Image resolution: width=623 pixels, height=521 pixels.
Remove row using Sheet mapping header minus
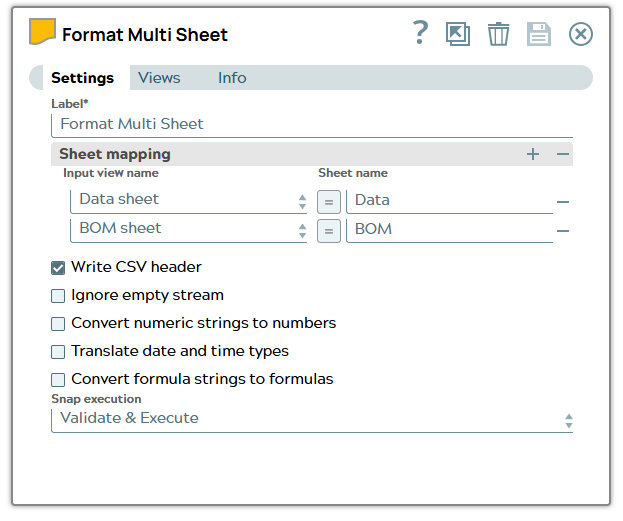coord(563,154)
